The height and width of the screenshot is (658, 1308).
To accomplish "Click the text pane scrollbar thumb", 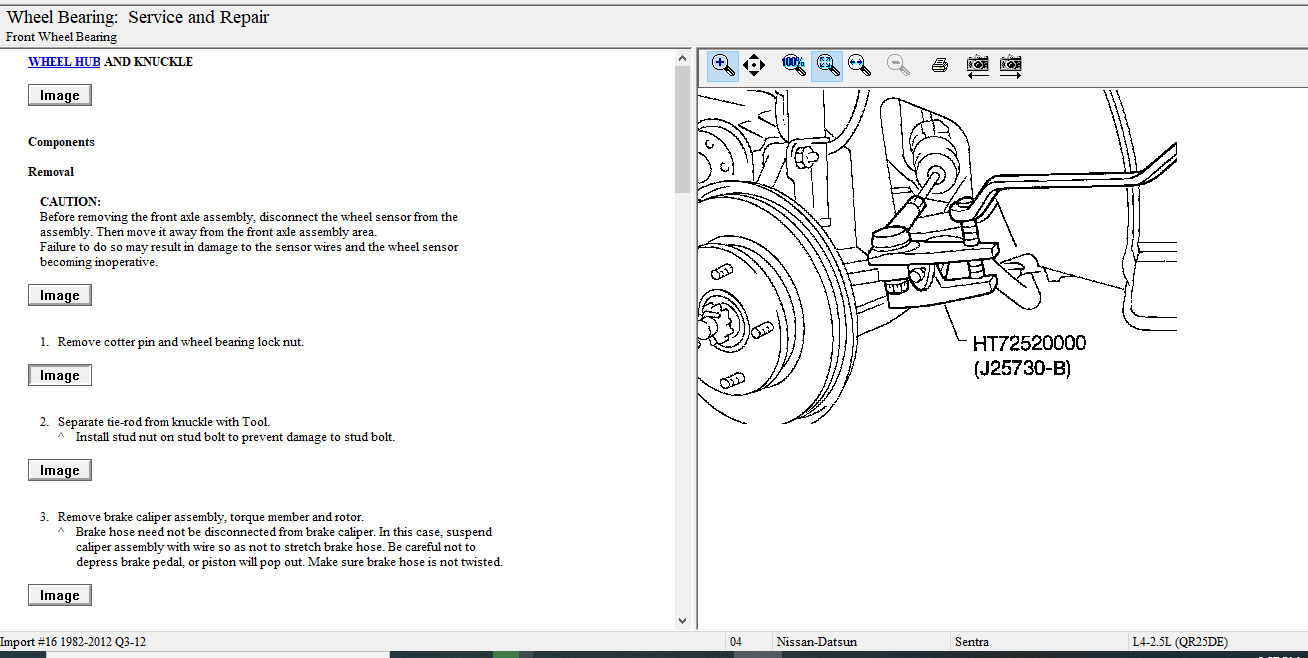I will 683,130.
